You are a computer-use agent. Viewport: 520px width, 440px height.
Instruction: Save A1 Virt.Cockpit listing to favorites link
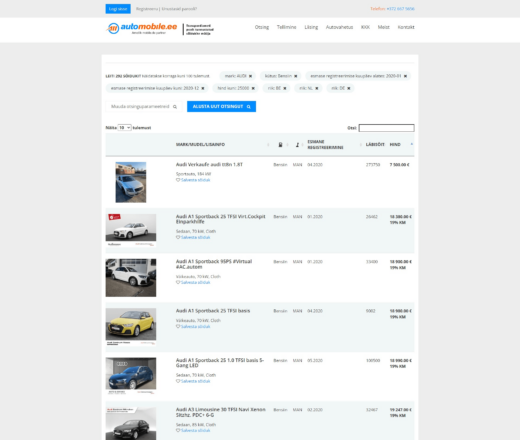195,238
